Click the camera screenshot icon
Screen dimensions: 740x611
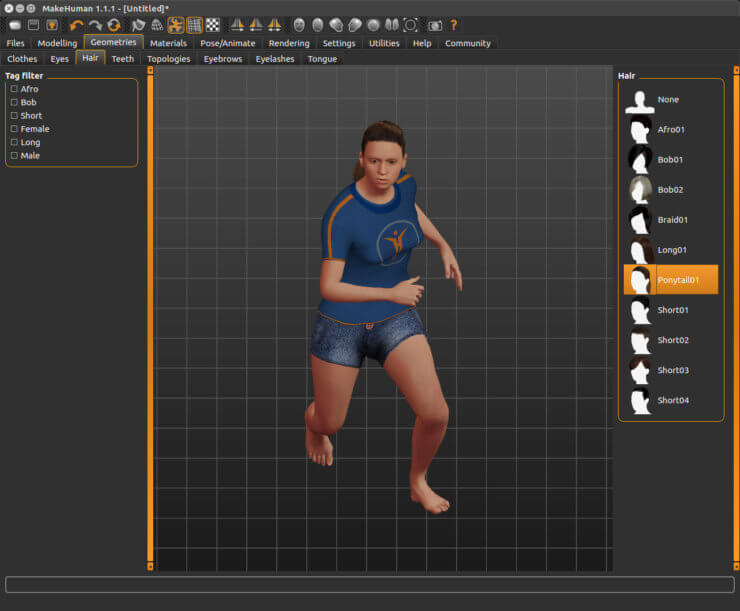click(x=435, y=25)
